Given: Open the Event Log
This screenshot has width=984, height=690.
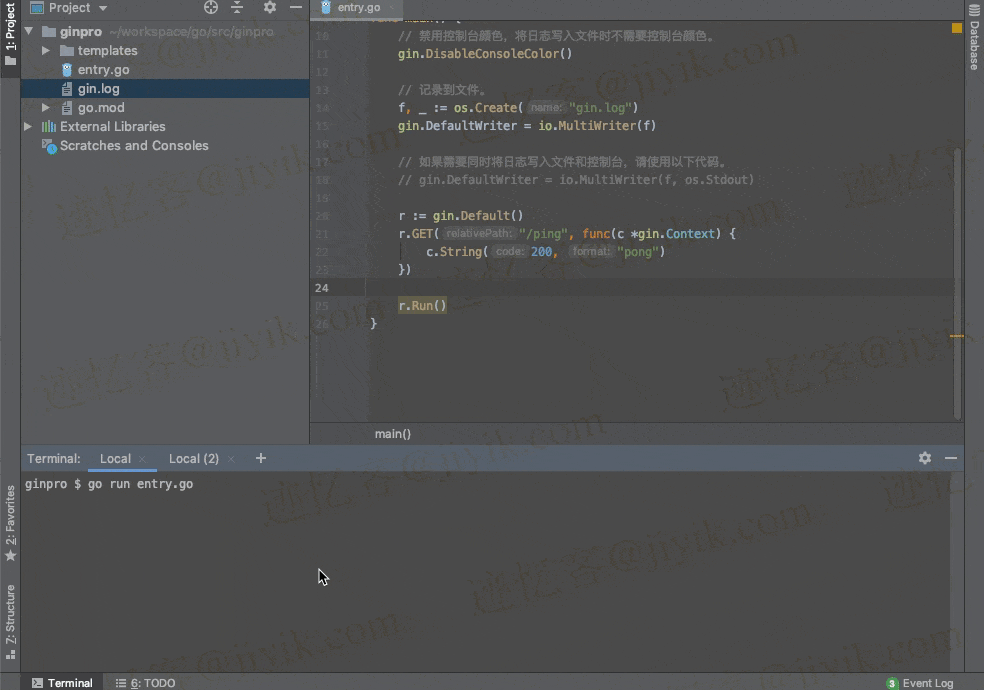Looking at the screenshot, I should (920, 683).
